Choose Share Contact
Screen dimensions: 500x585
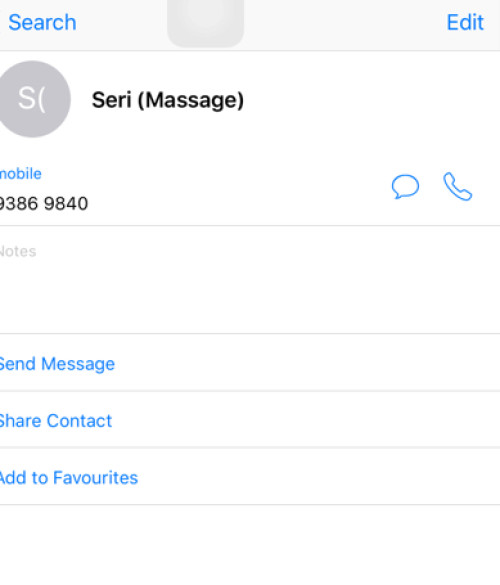[56, 421]
